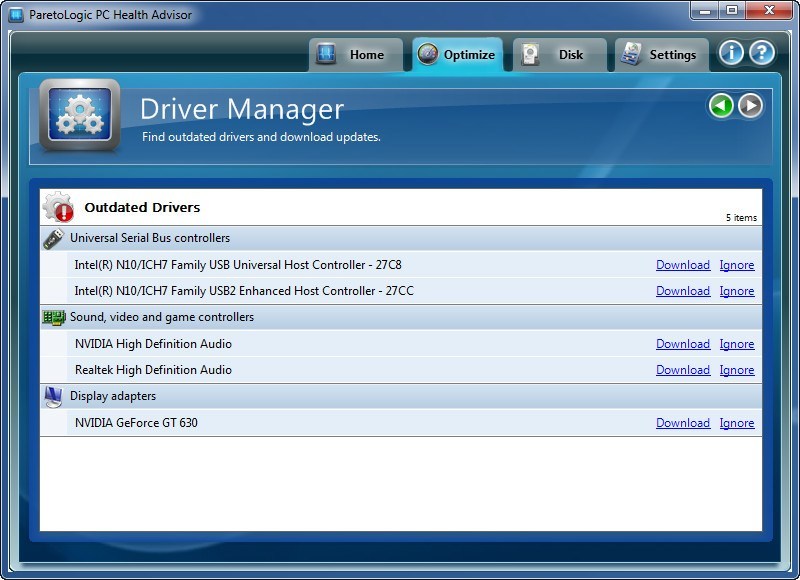Click the Outdated Drivers heading
Screen dimensions: 800x580
[142, 206]
